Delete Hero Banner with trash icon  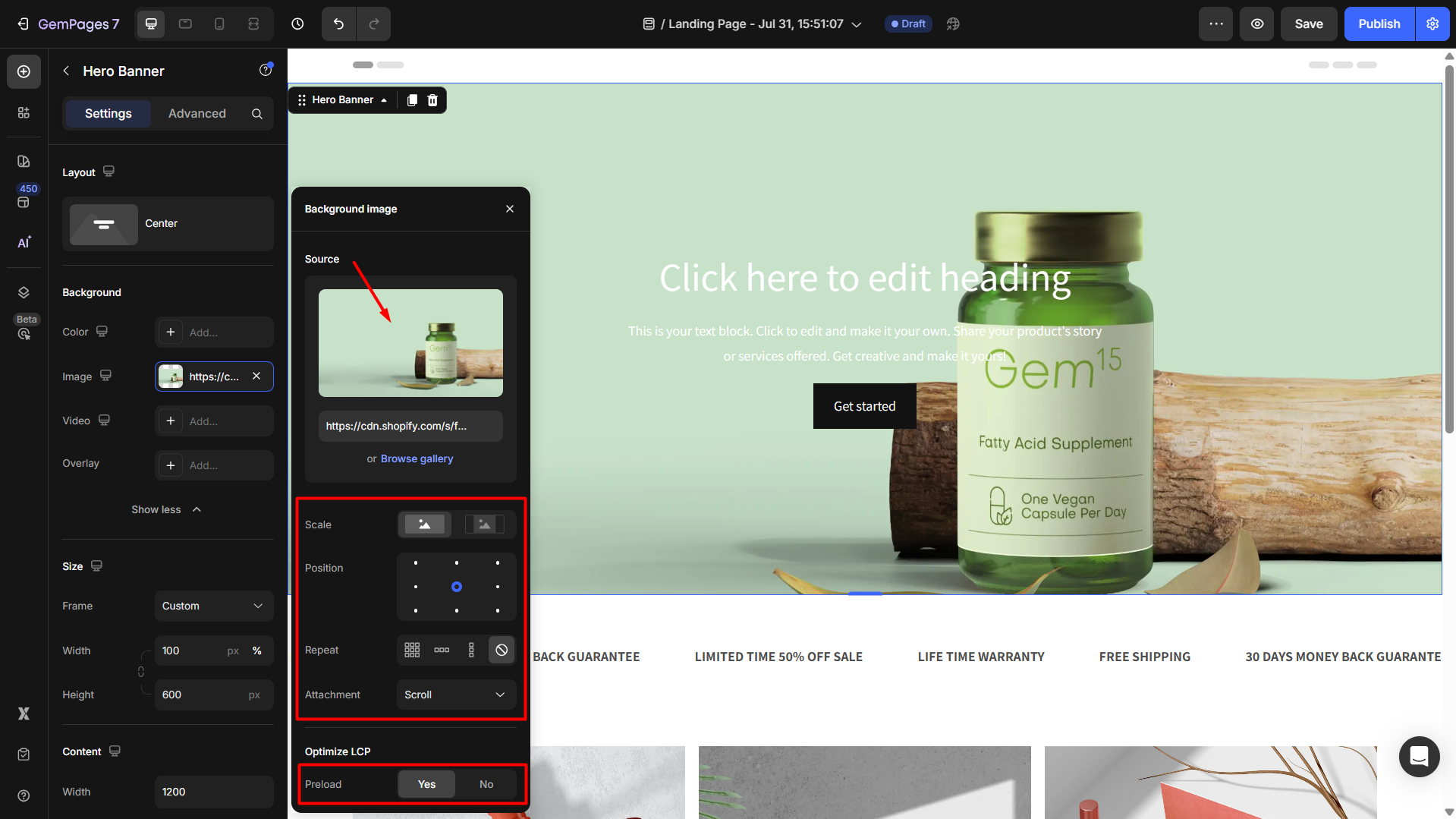432,100
